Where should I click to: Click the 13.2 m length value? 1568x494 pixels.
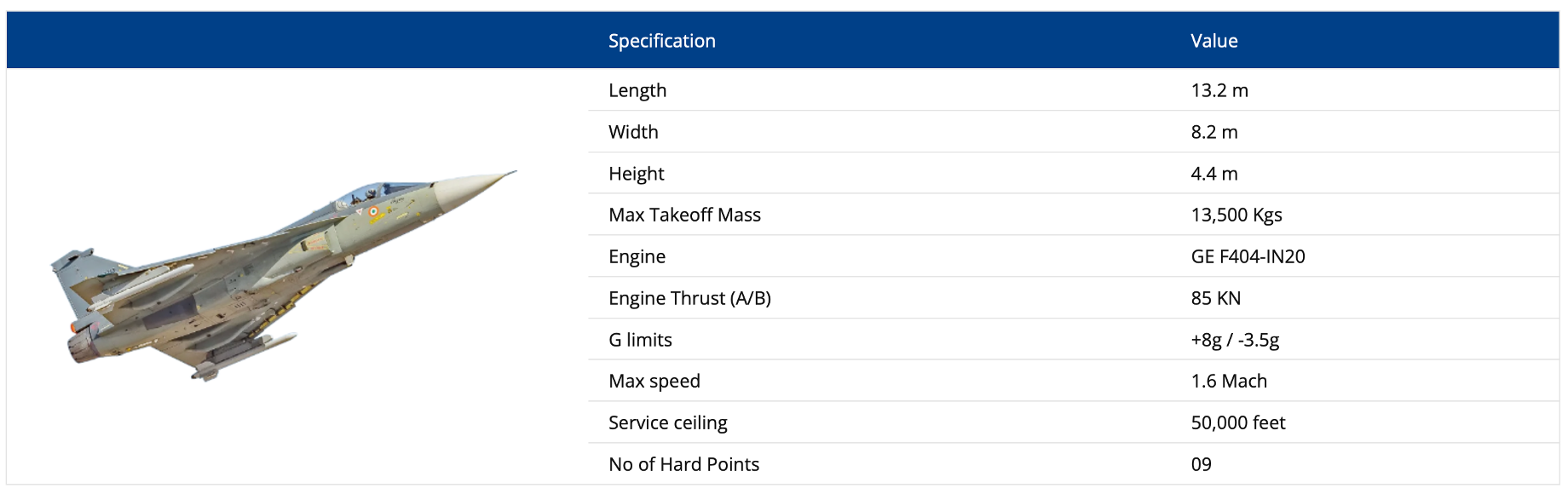pyautogui.click(x=1219, y=90)
